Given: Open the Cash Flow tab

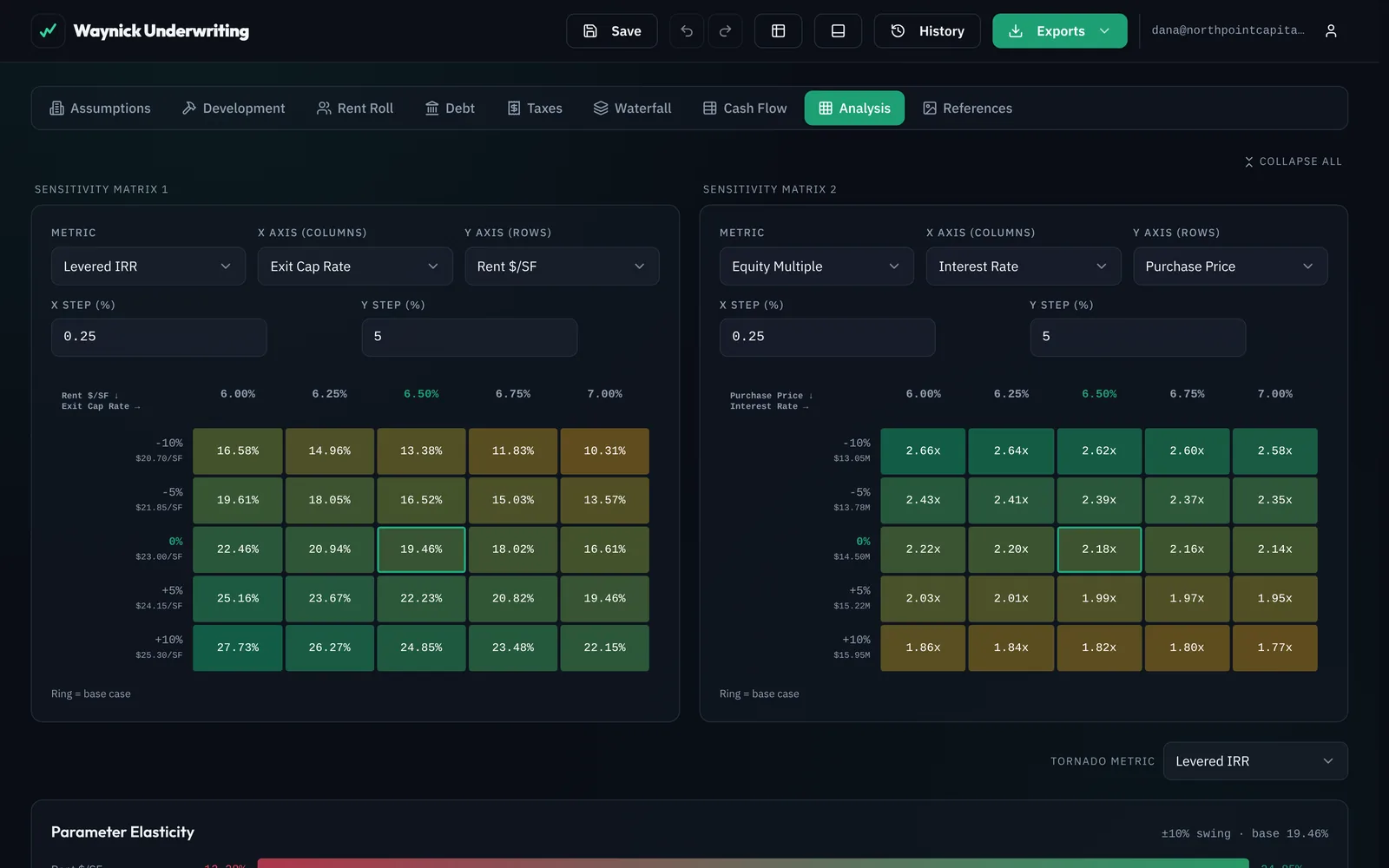Looking at the screenshot, I should (x=745, y=108).
